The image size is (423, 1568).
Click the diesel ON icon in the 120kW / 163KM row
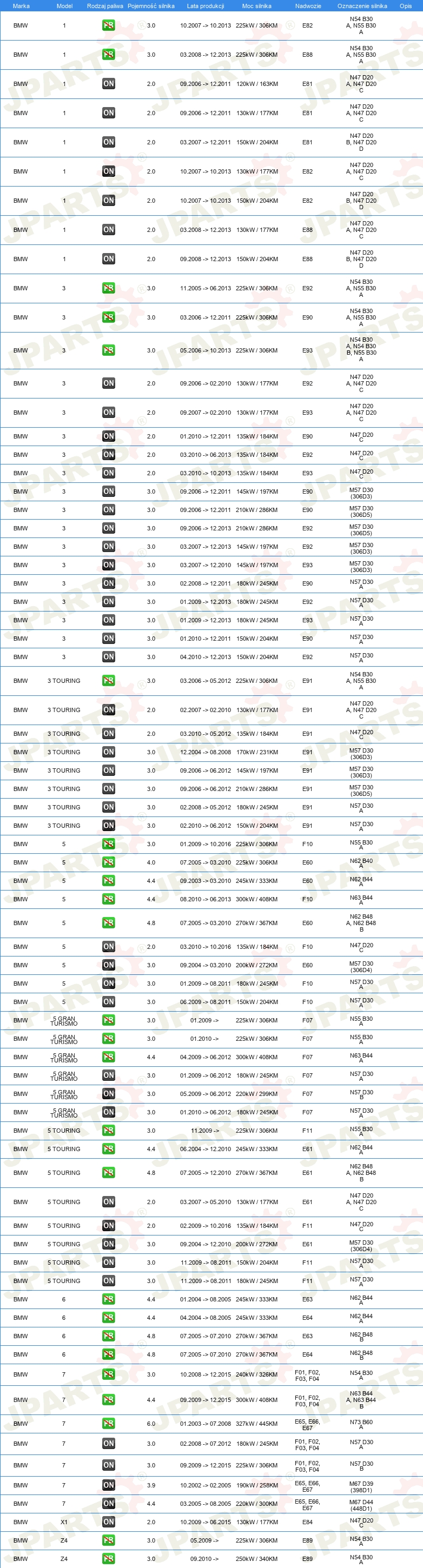coord(108,84)
